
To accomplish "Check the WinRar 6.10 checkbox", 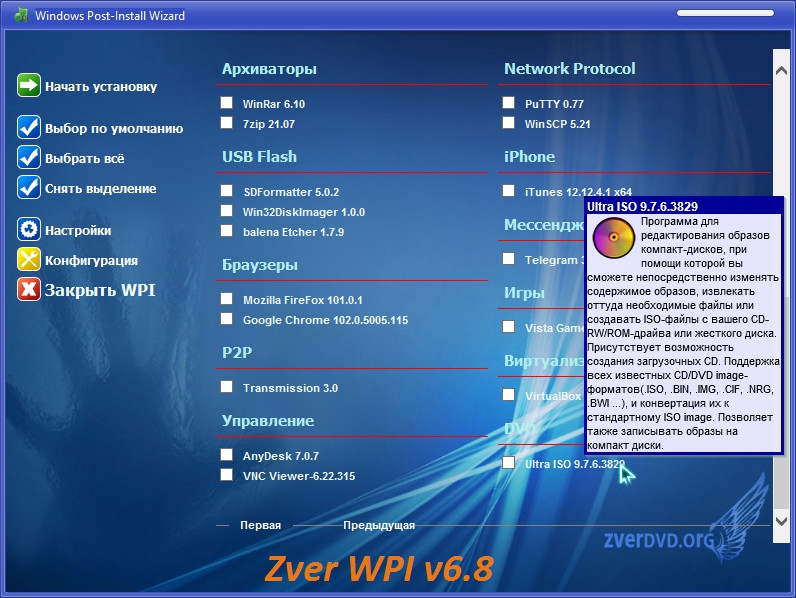I will pyautogui.click(x=226, y=103).
